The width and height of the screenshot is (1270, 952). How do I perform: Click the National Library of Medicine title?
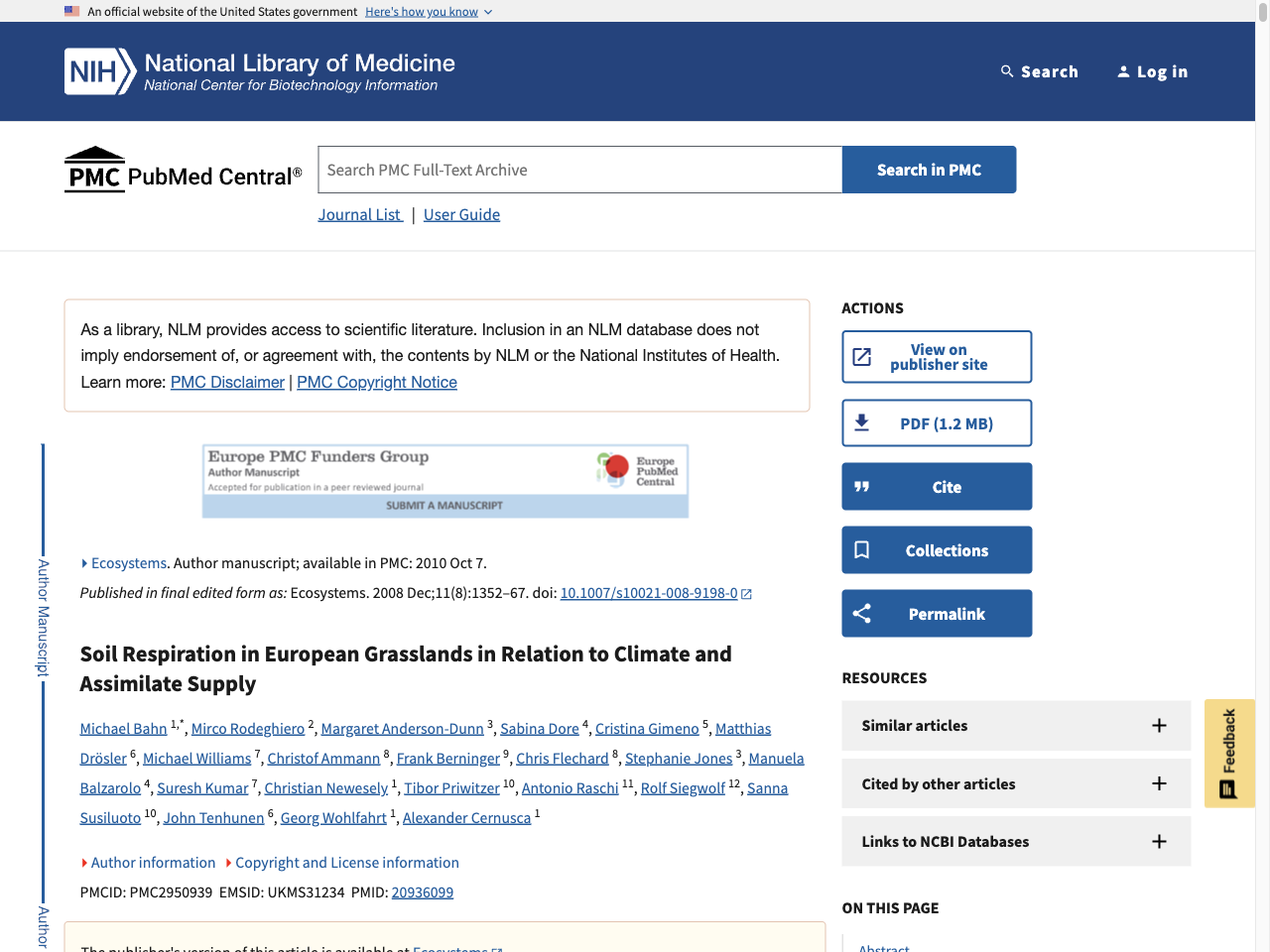(300, 62)
